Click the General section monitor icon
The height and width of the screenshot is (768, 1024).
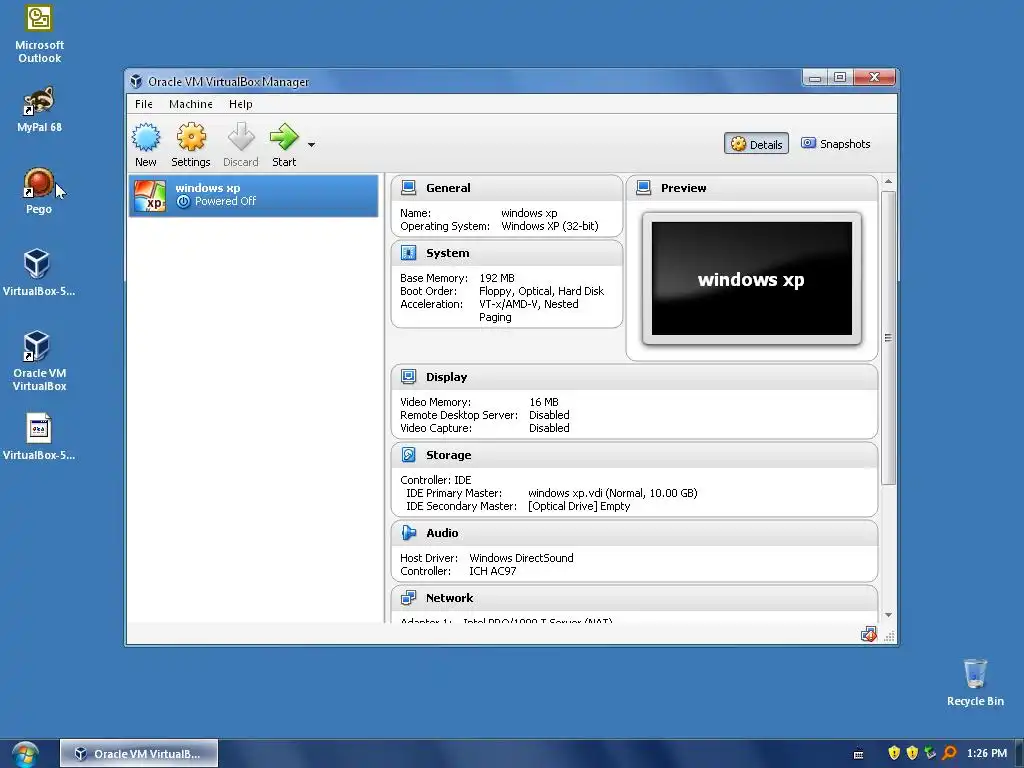pos(409,187)
